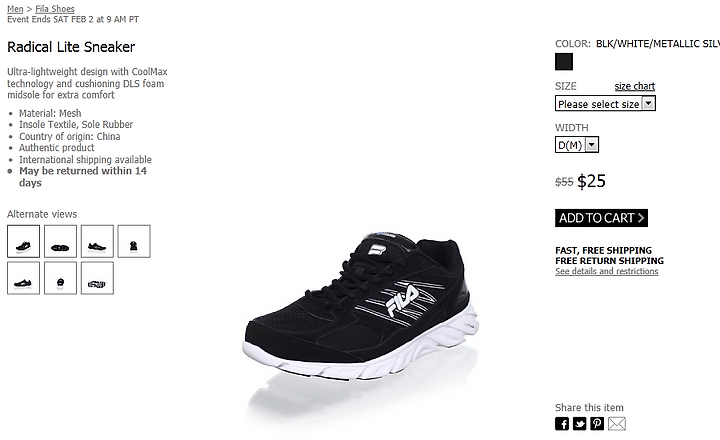The width and height of the screenshot is (720, 440).
Task: Share item on Pinterest icon
Action: 597,423
